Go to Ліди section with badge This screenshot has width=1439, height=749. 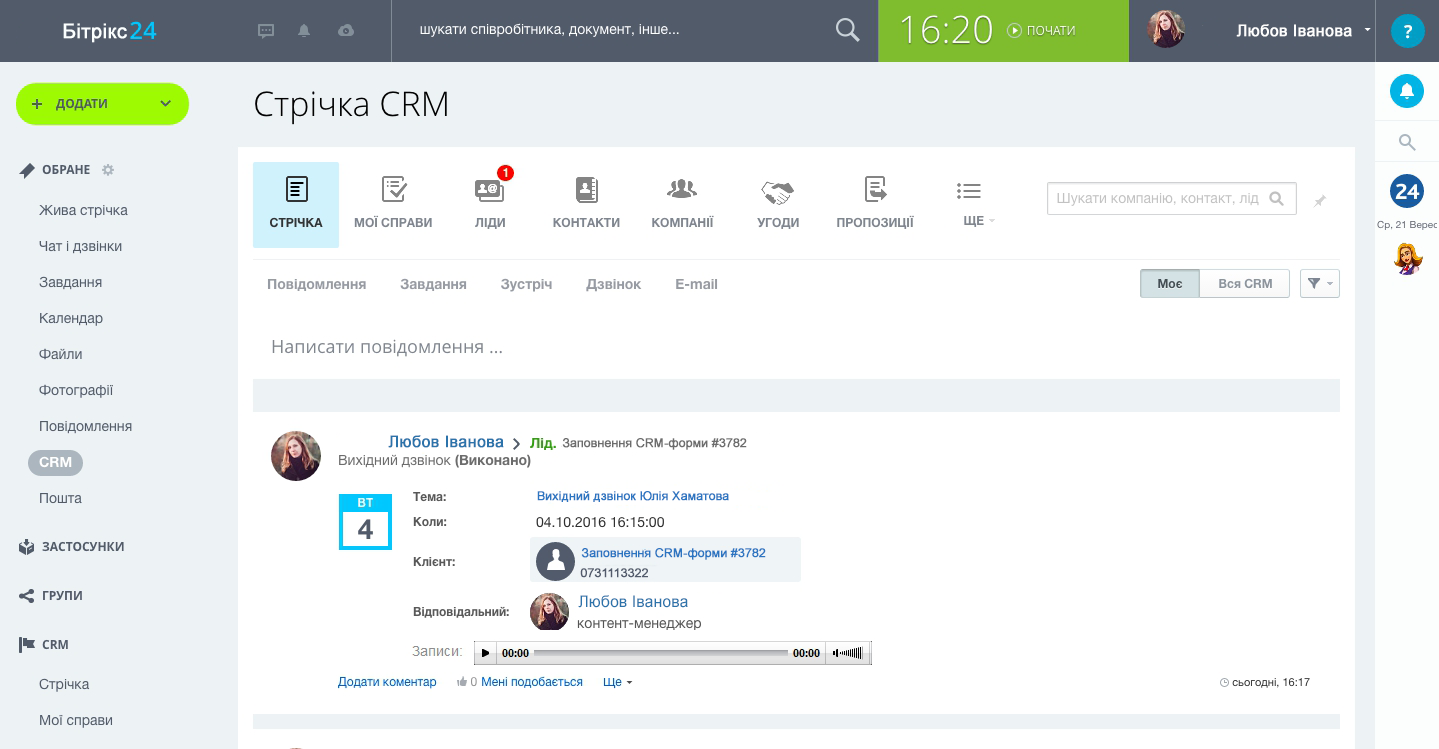click(x=490, y=203)
